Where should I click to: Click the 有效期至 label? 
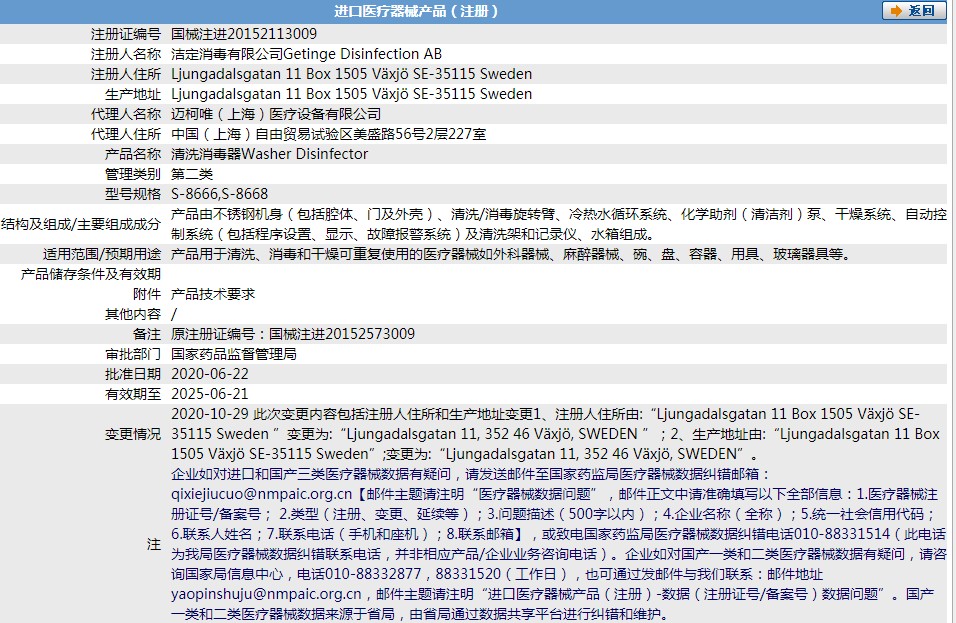[133, 394]
